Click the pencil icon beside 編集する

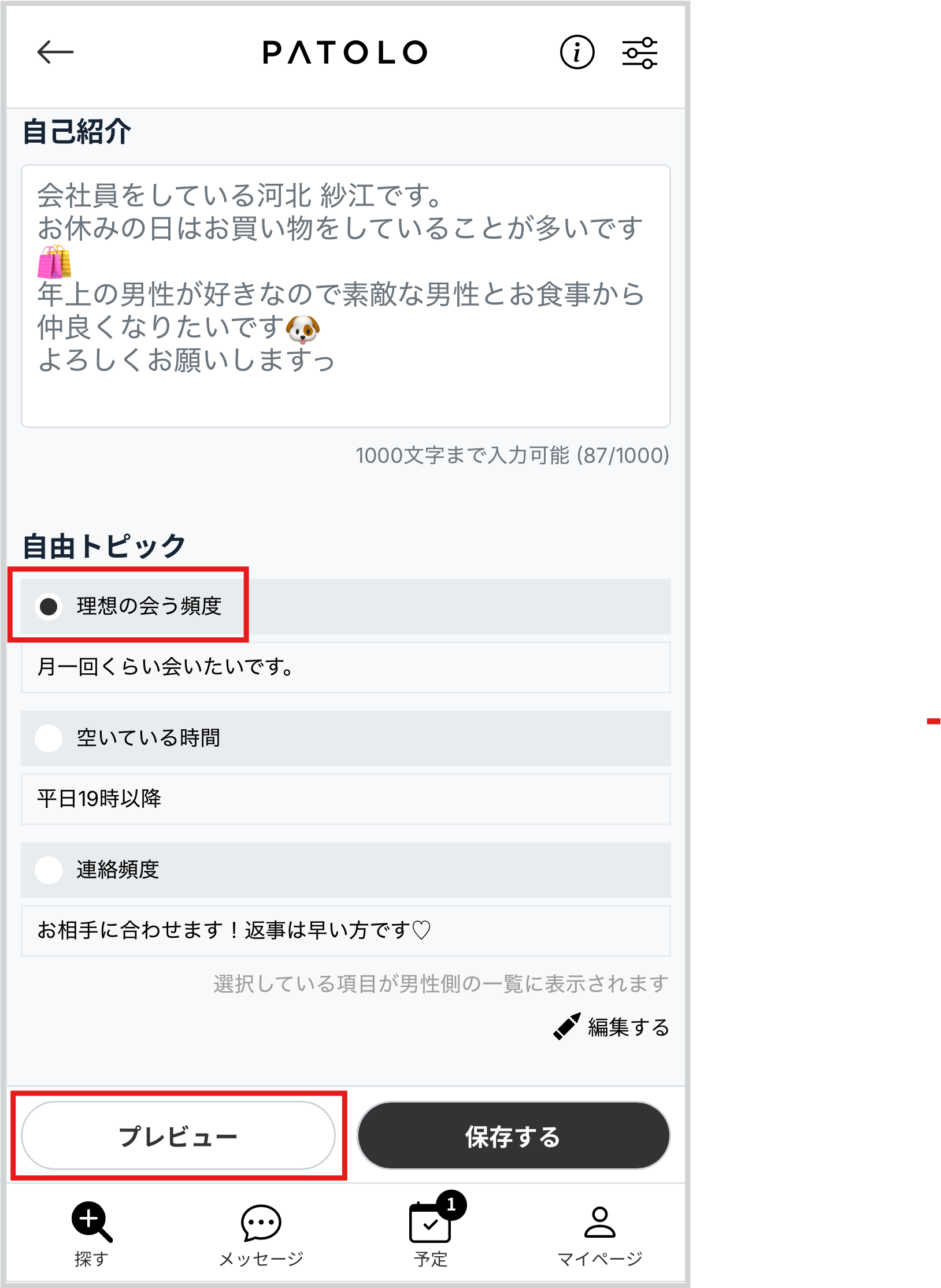[x=566, y=1026]
